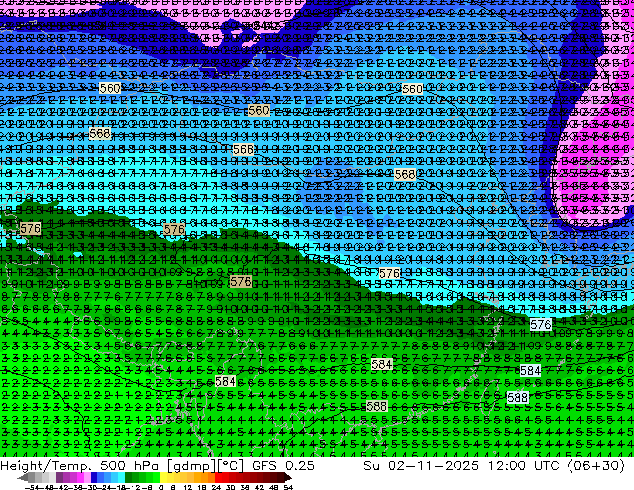Click the 'GFS 0.25' model label
634x490 pixels.
[283, 465]
